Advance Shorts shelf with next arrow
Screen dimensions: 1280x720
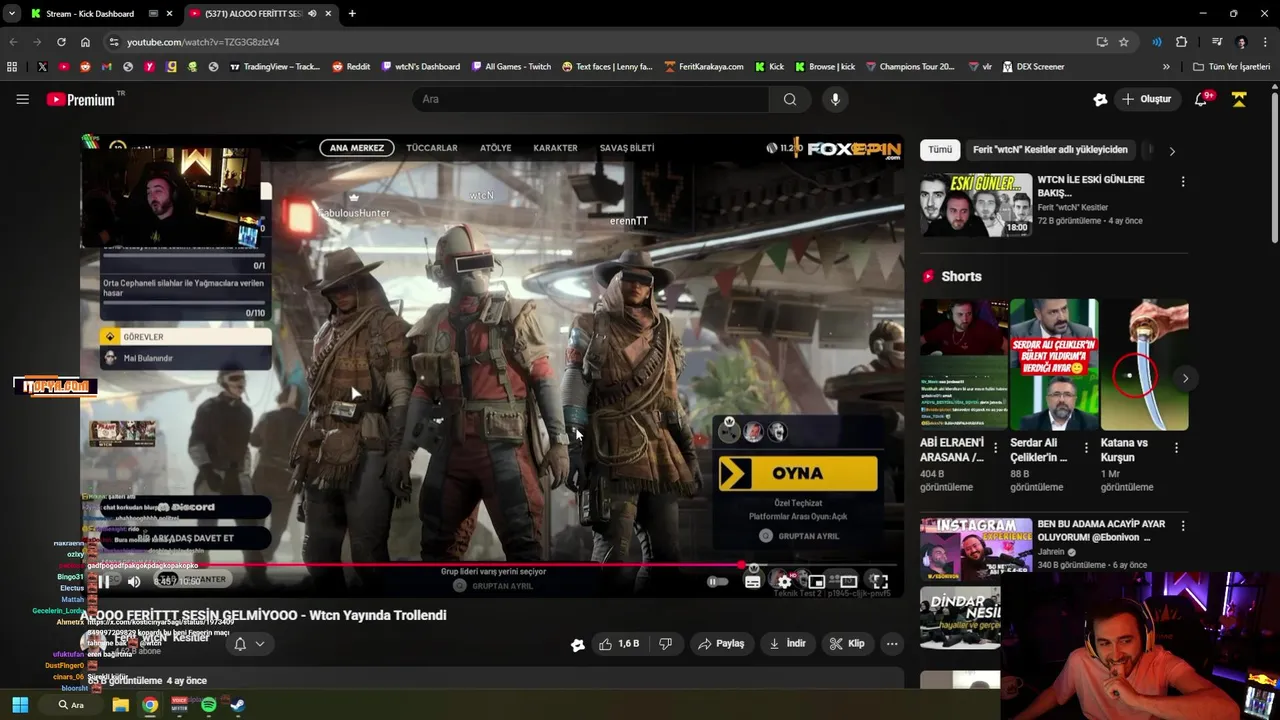coord(1185,378)
